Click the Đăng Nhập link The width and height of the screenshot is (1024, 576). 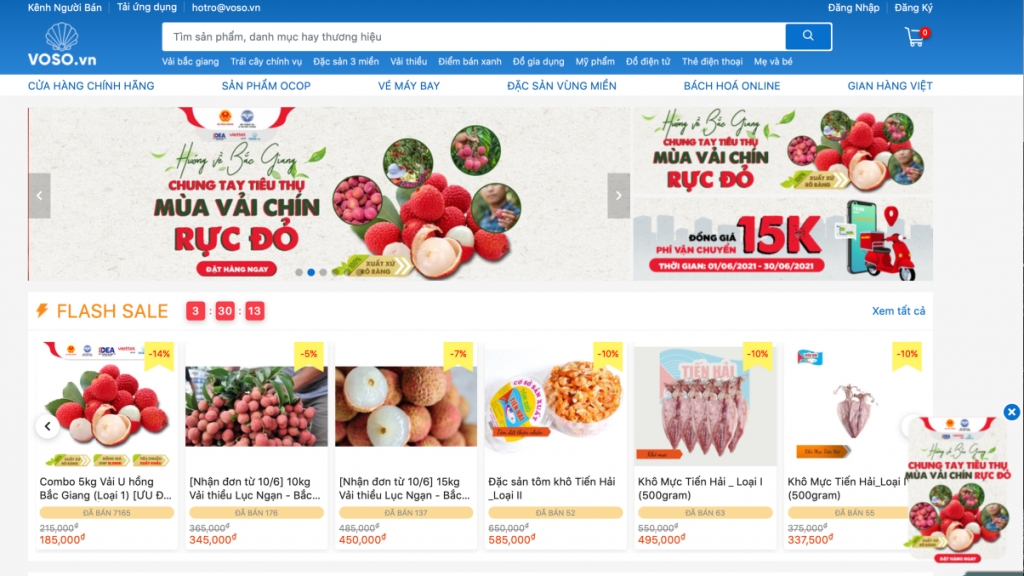click(x=854, y=8)
